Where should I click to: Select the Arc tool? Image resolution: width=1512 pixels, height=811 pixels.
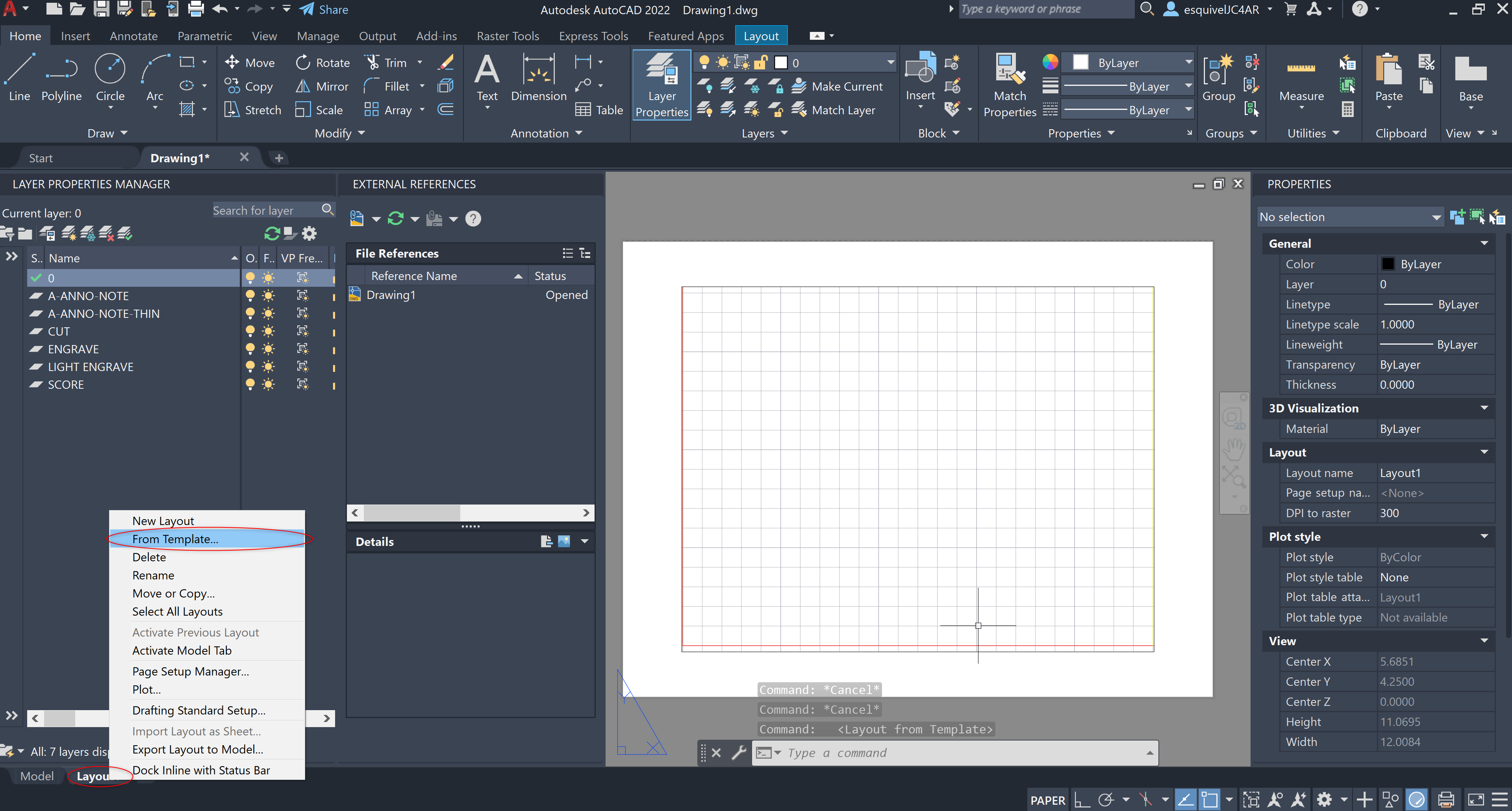coord(155,78)
